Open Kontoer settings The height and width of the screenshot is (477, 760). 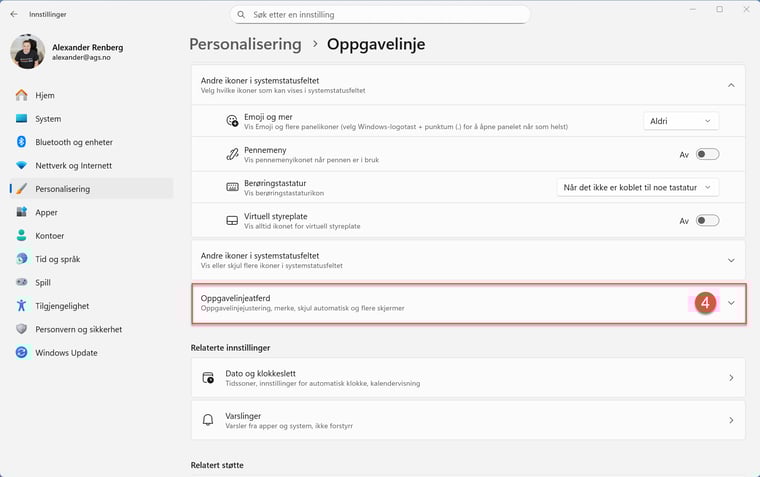click(92, 235)
